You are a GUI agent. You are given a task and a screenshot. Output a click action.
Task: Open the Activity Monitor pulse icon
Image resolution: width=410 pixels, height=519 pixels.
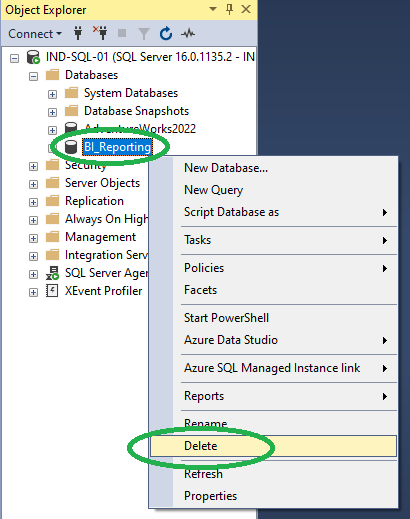click(188, 33)
